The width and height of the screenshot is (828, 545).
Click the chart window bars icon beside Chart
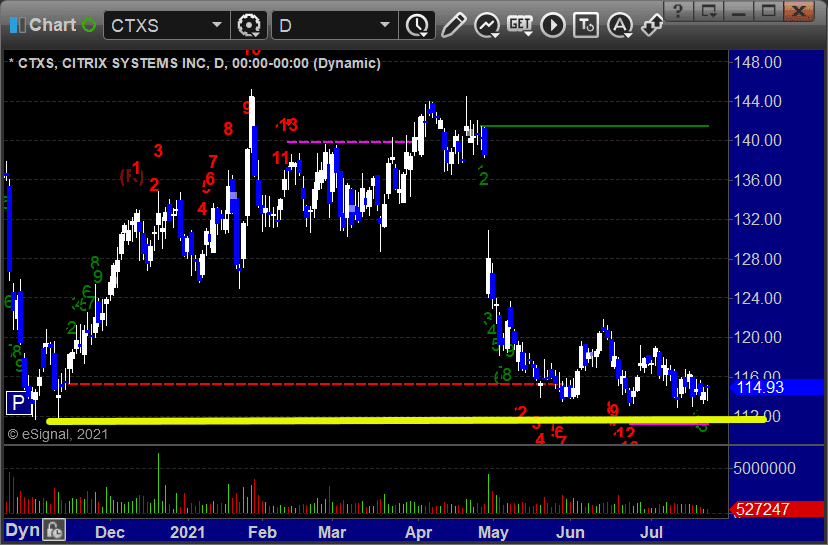pos(17,25)
